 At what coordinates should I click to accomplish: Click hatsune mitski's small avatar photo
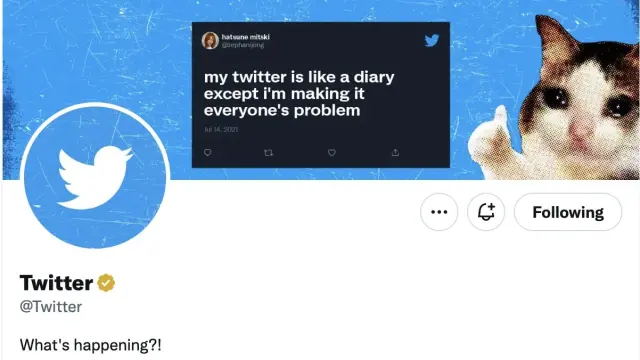210,41
